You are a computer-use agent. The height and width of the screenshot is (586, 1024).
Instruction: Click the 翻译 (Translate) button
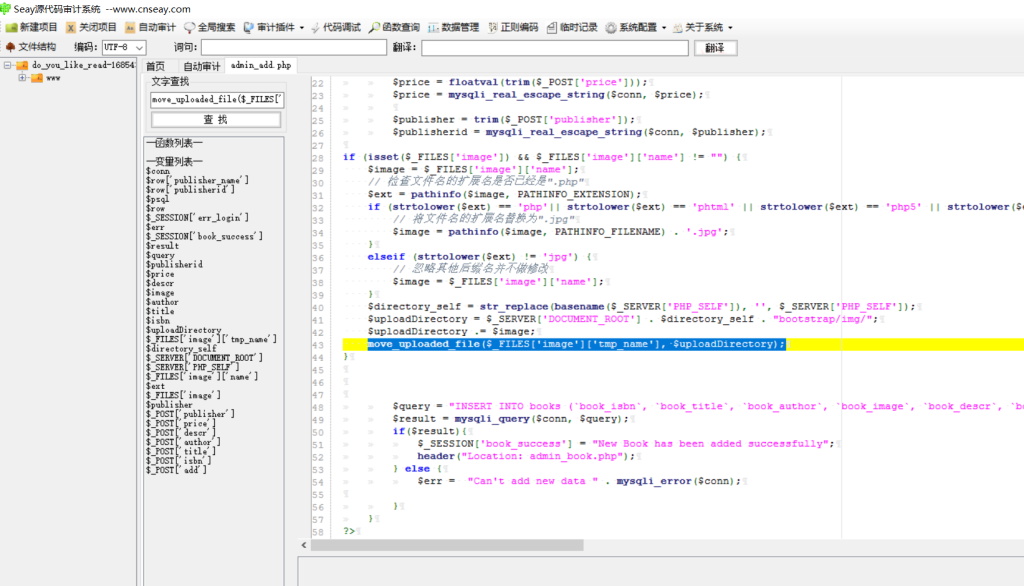tap(714, 47)
